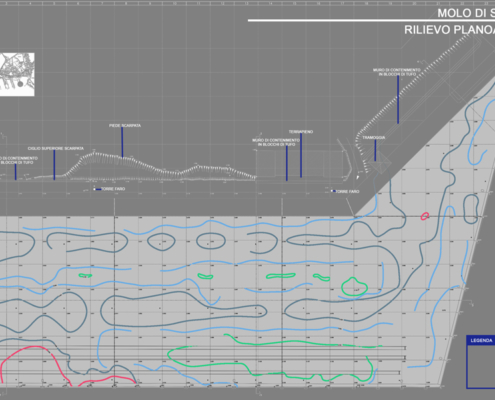Click the "MOLO DI S" title text
495x400 pixels.
(466, 13)
